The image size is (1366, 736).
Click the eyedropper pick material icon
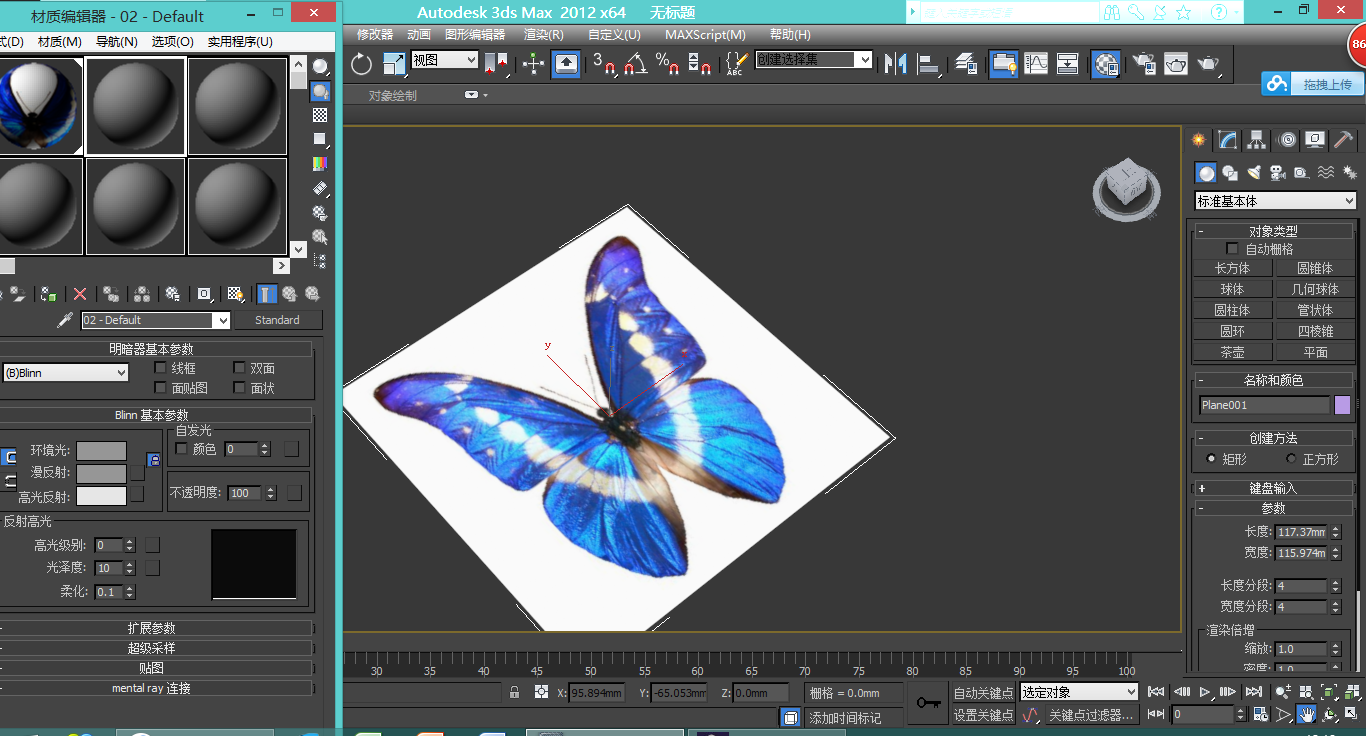[65, 320]
